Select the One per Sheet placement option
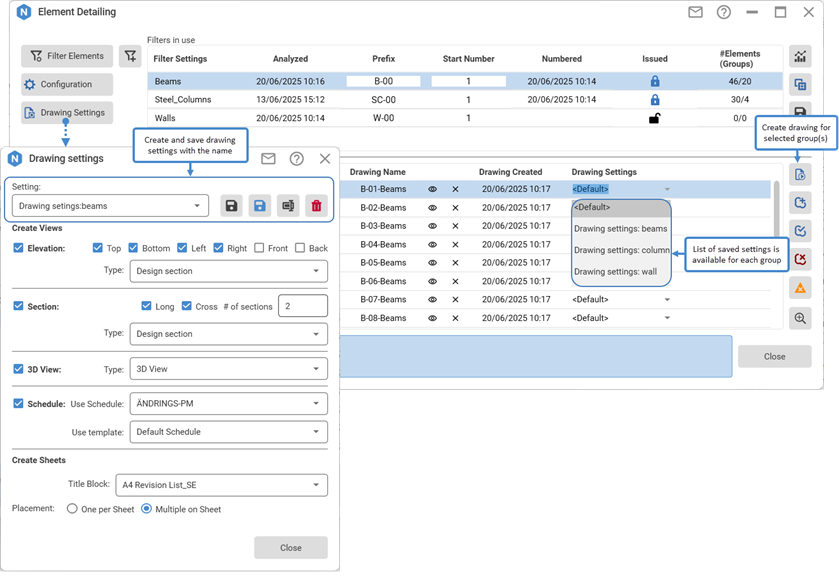This screenshot has width=839, height=578. (72, 509)
